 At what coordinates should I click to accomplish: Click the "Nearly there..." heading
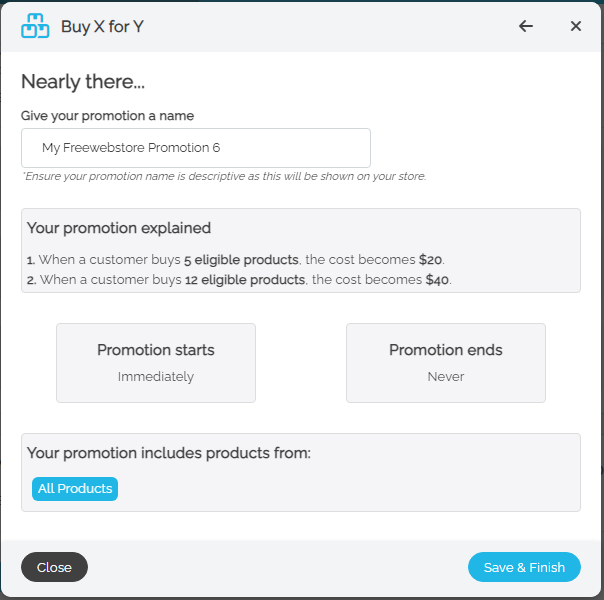click(83, 82)
